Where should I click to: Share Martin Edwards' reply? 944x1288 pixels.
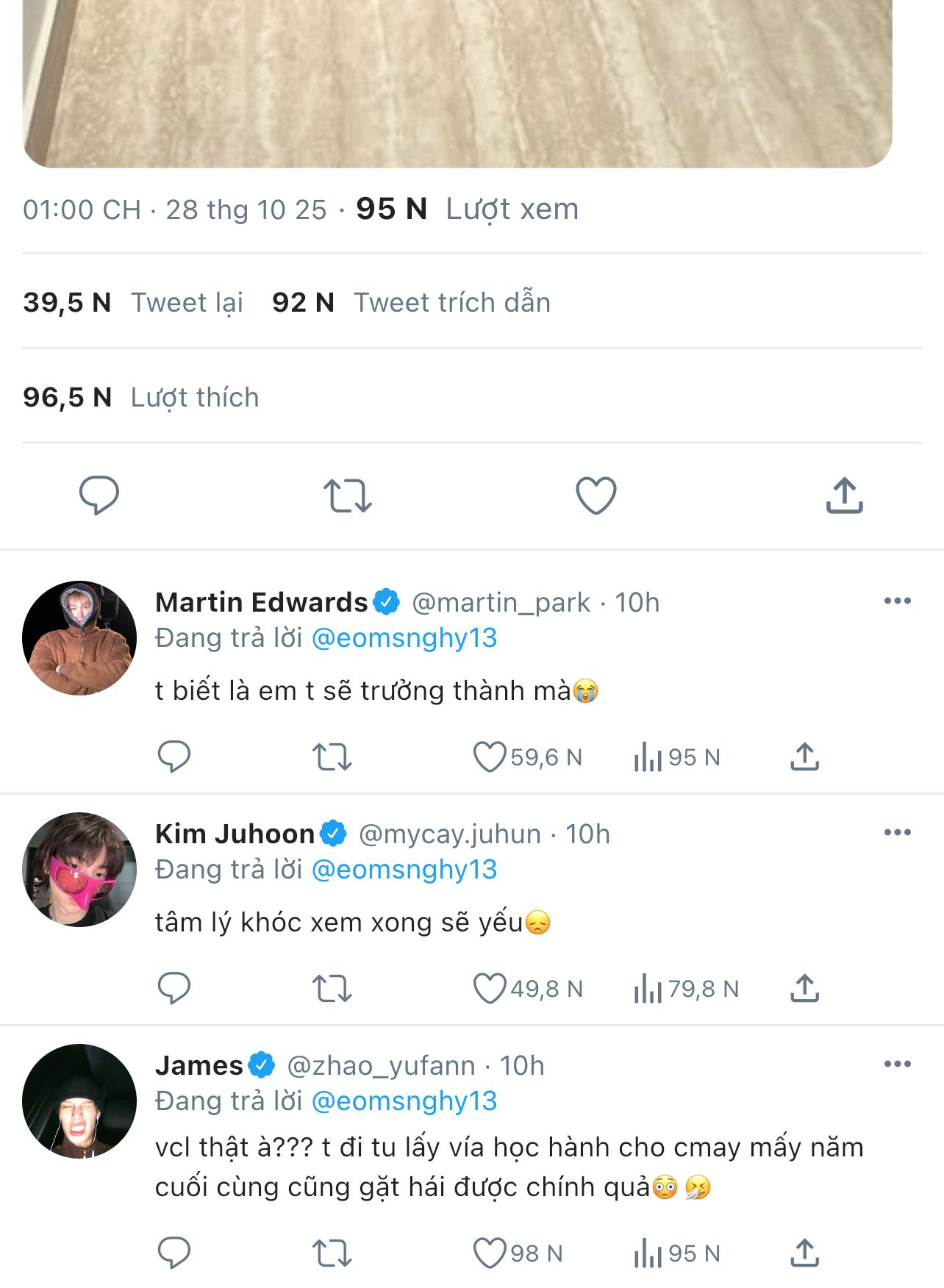click(x=805, y=756)
